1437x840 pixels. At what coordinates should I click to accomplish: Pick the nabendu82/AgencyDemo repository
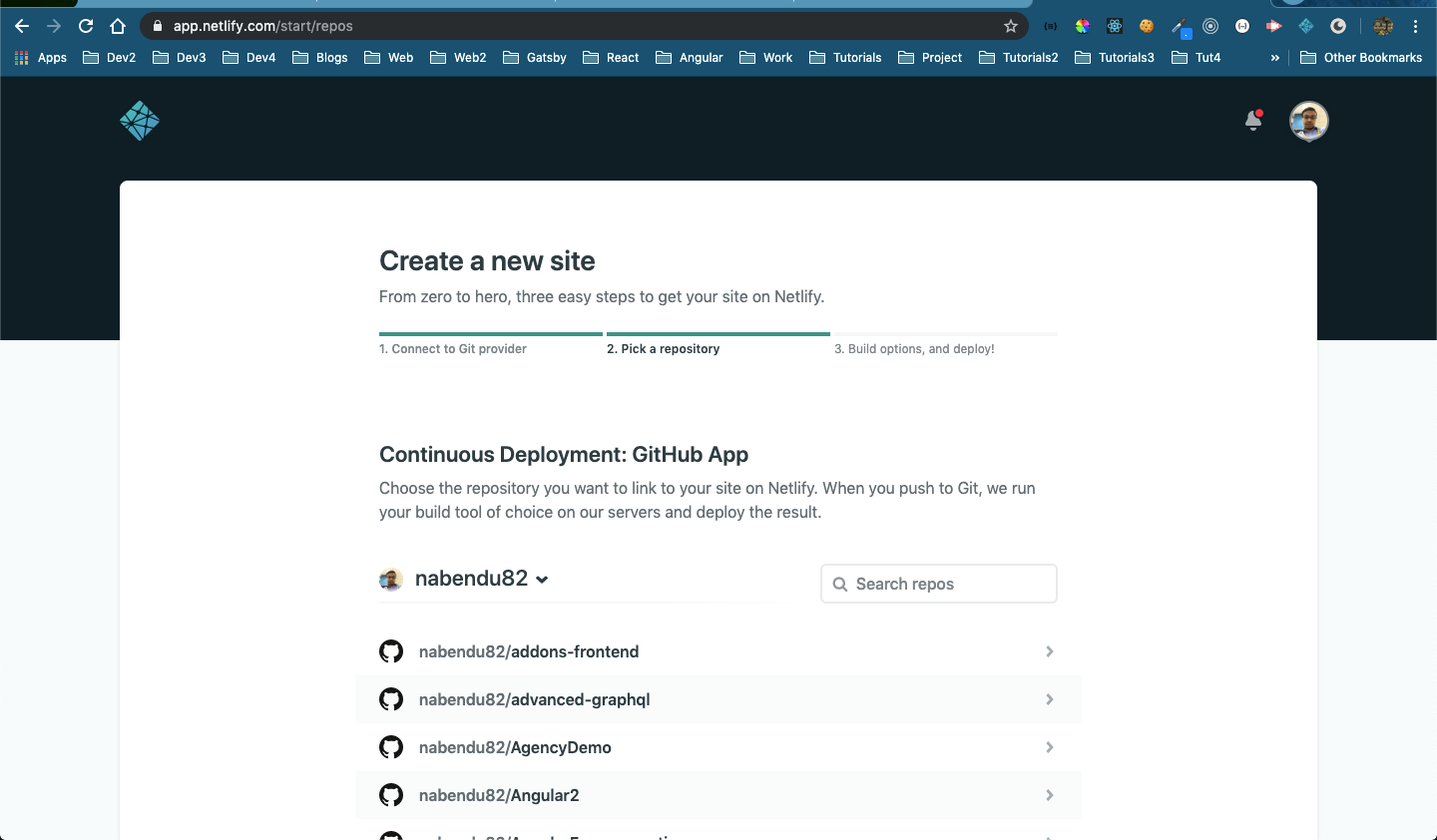pos(515,747)
